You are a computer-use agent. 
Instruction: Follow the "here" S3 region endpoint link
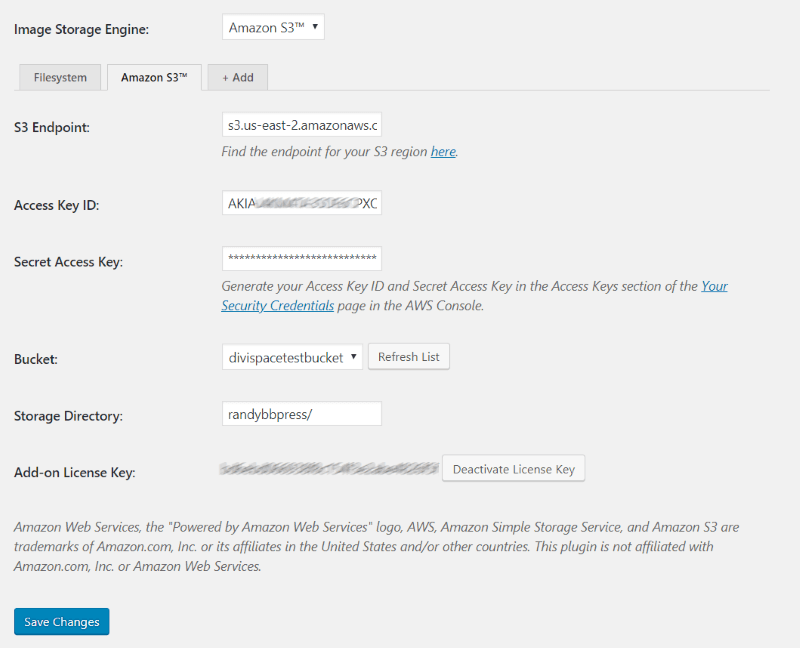tap(443, 152)
